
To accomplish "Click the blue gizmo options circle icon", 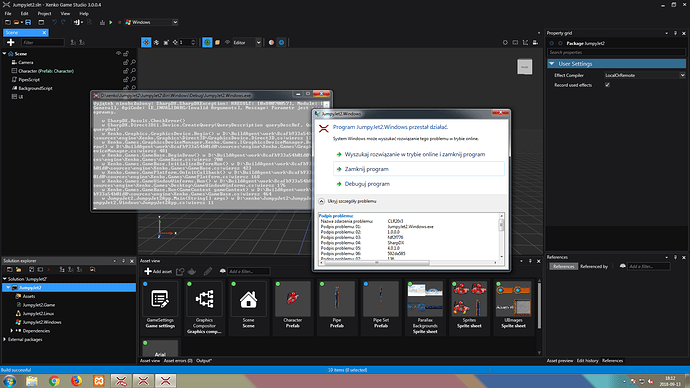I will 282,42.
